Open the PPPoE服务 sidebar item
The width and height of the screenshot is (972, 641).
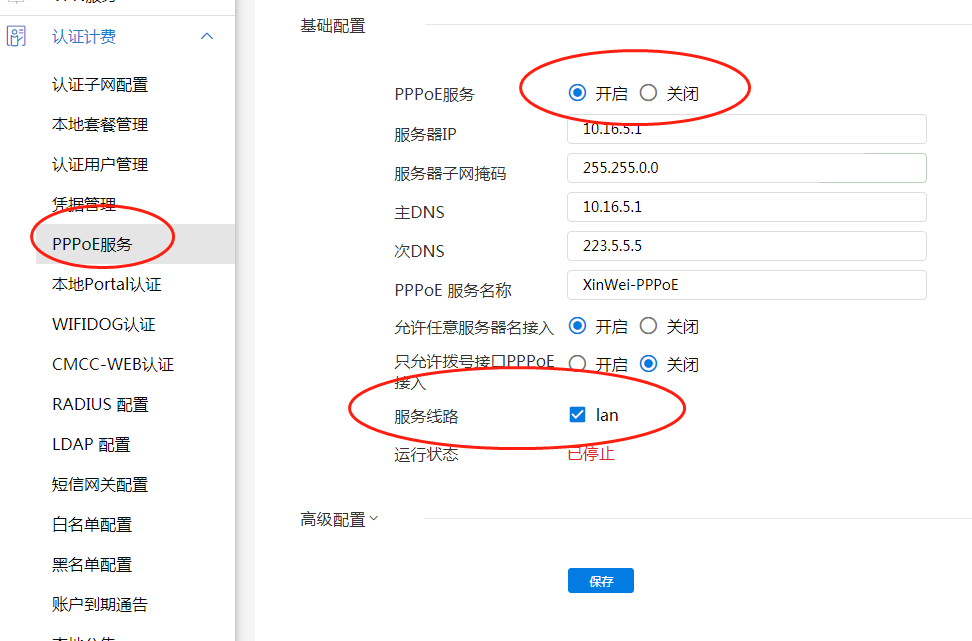coord(92,244)
